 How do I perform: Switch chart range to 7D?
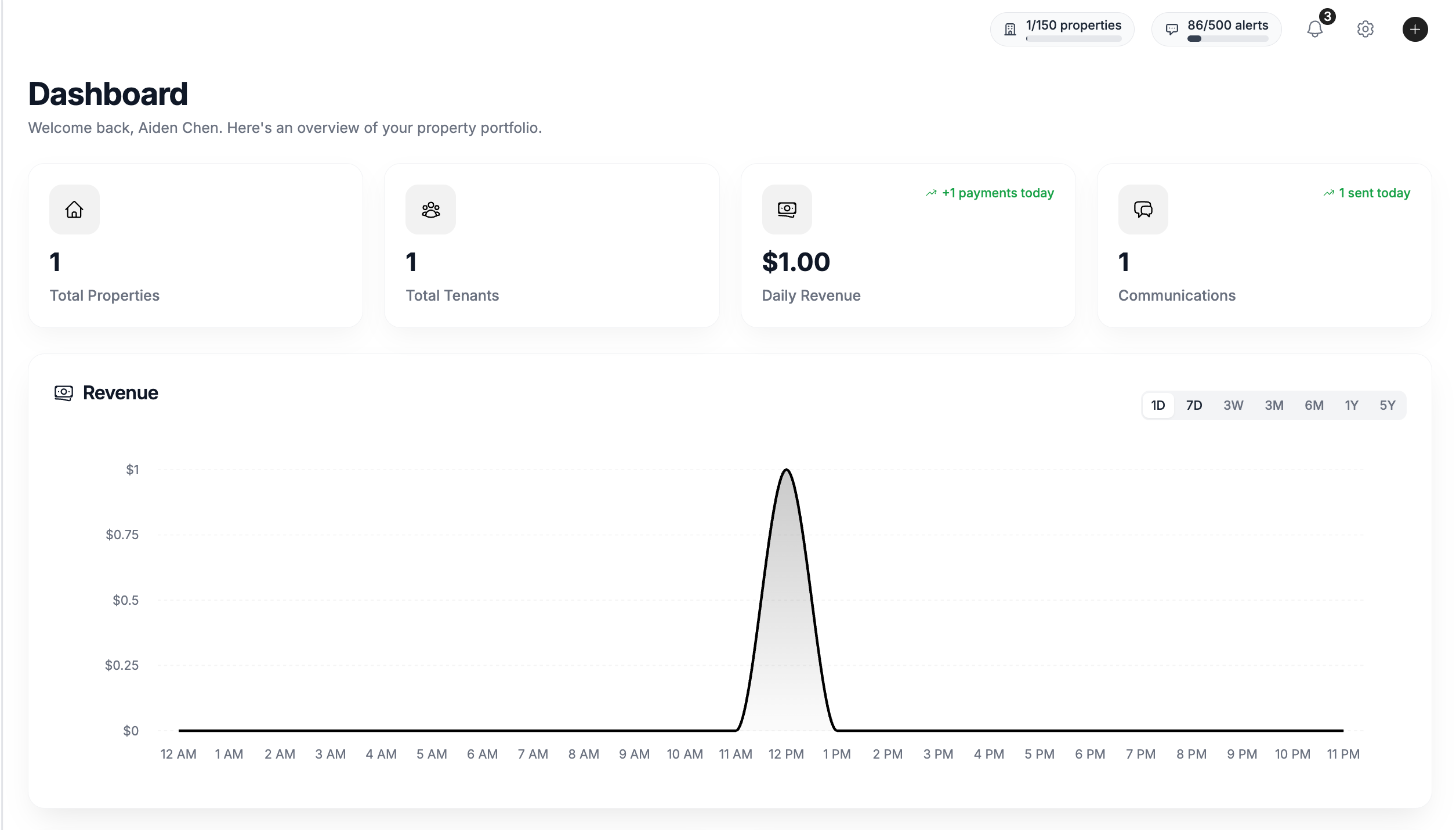1194,405
